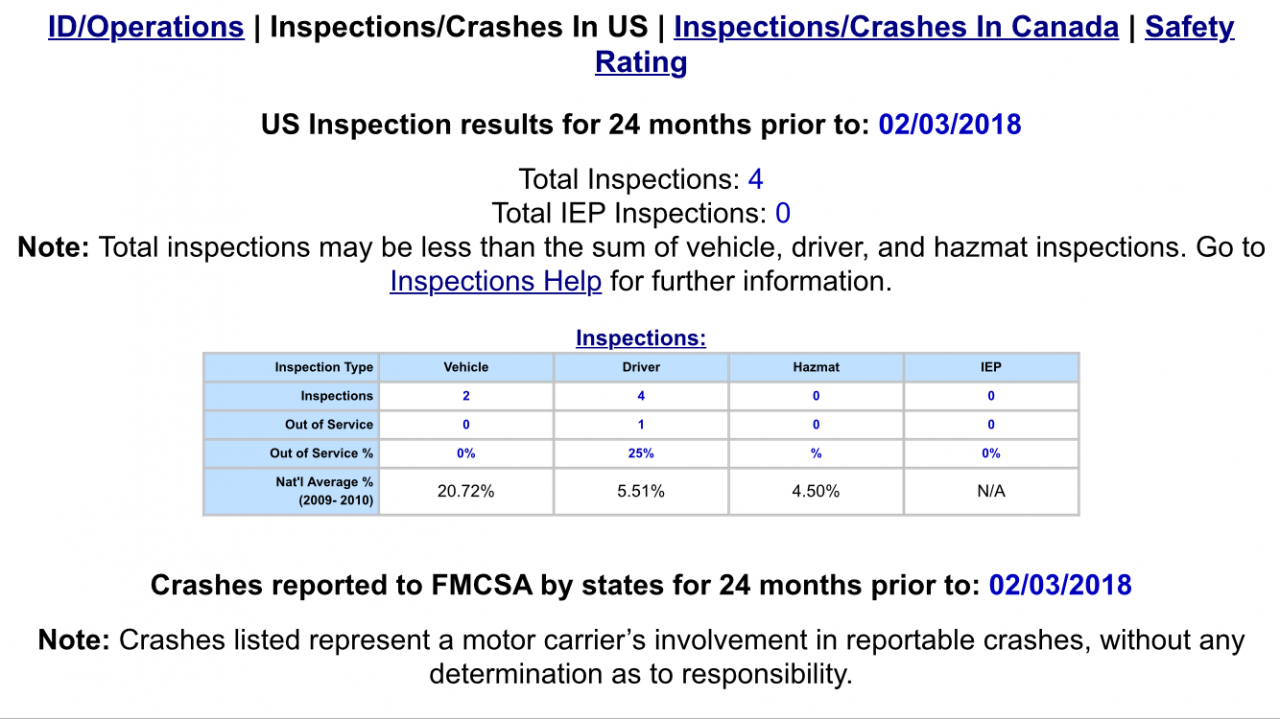Click the IEP national average N/A cell
1280x719 pixels.
coord(991,491)
